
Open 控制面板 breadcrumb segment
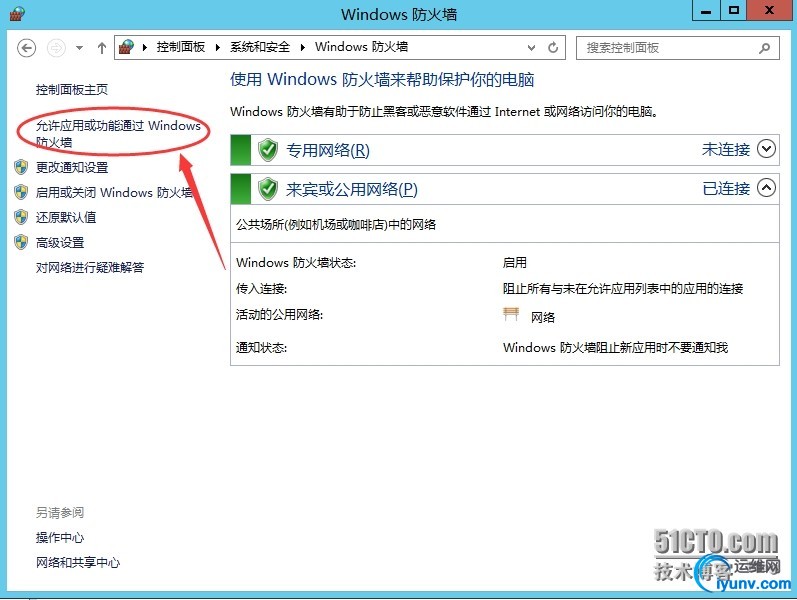click(180, 47)
